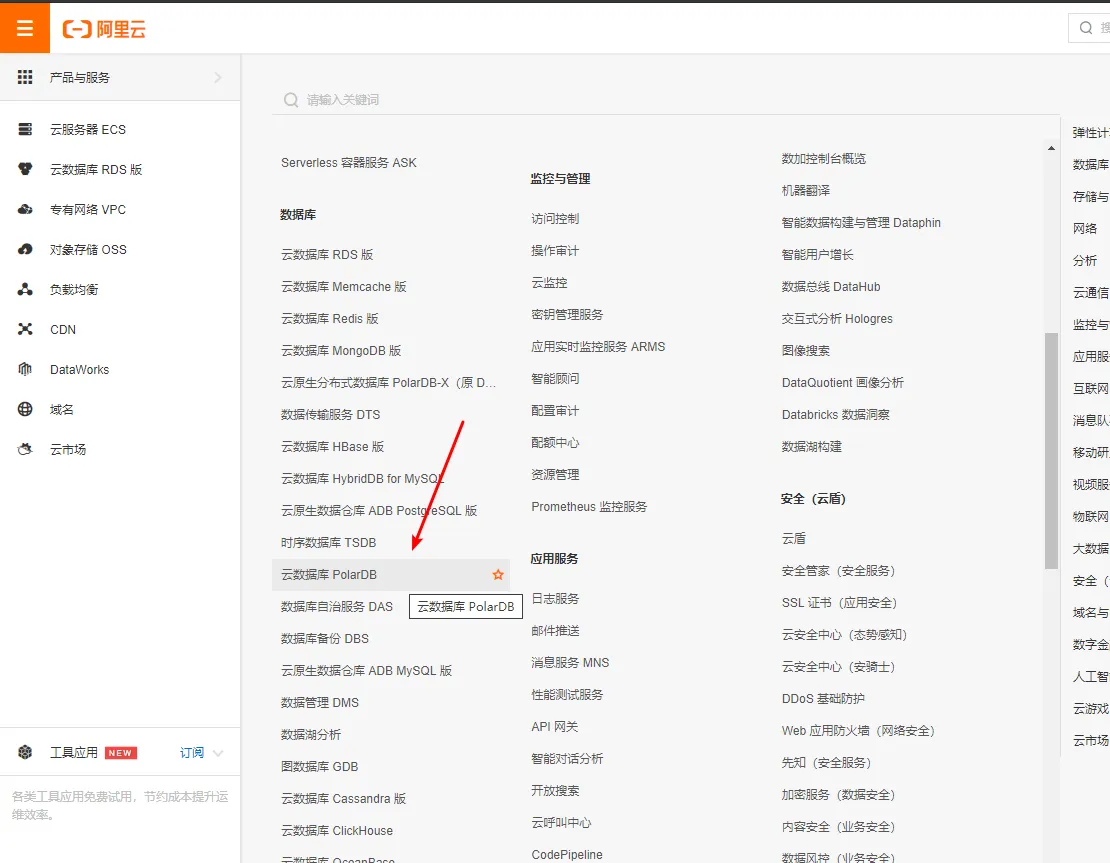The image size is (1110, 863).
Task: Open 数据库自治服务 DAS
Action: tap(337, 606)
